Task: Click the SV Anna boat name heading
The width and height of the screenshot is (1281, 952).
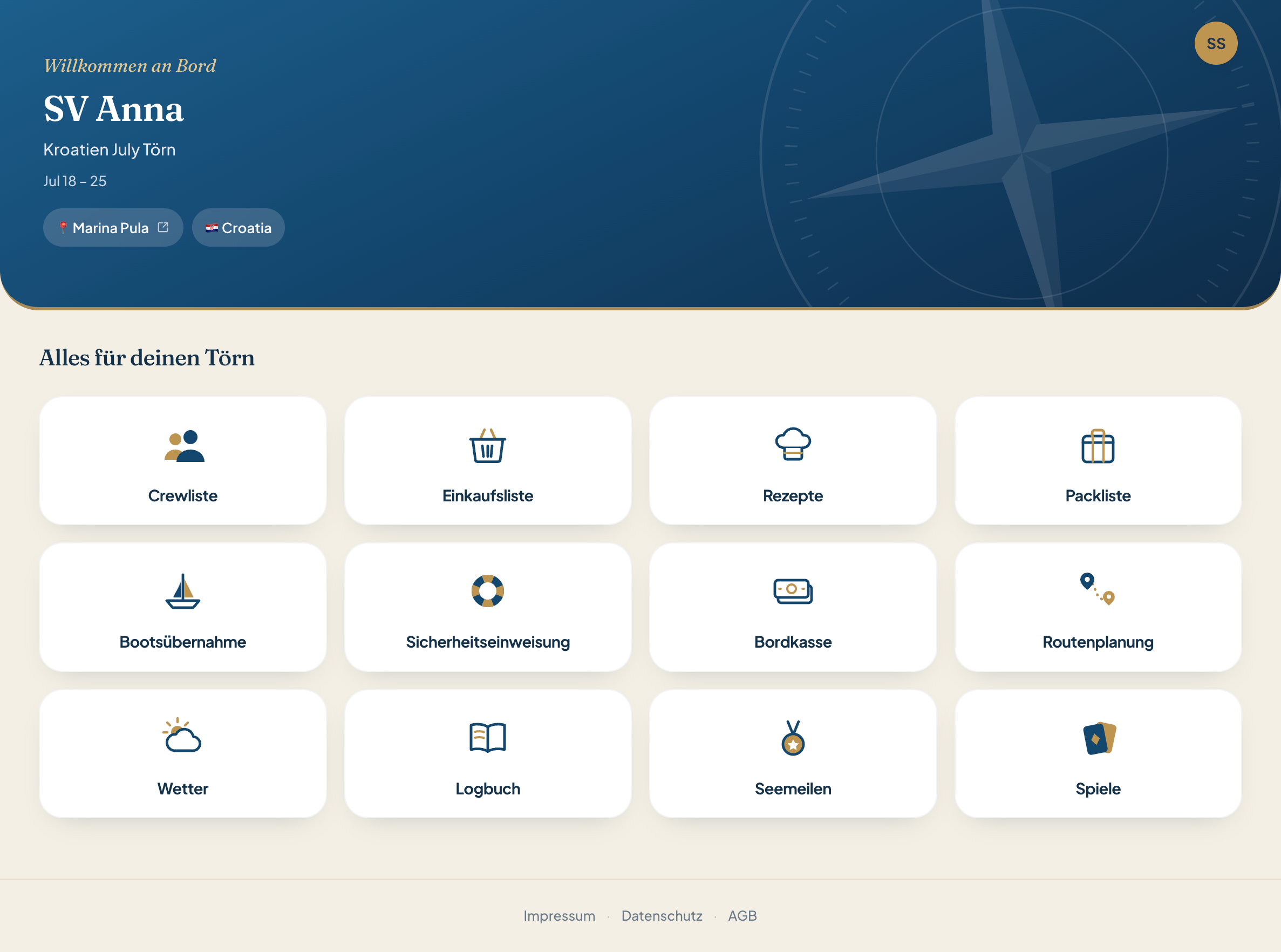Action: pyautogui.click(x=113, y=108)
